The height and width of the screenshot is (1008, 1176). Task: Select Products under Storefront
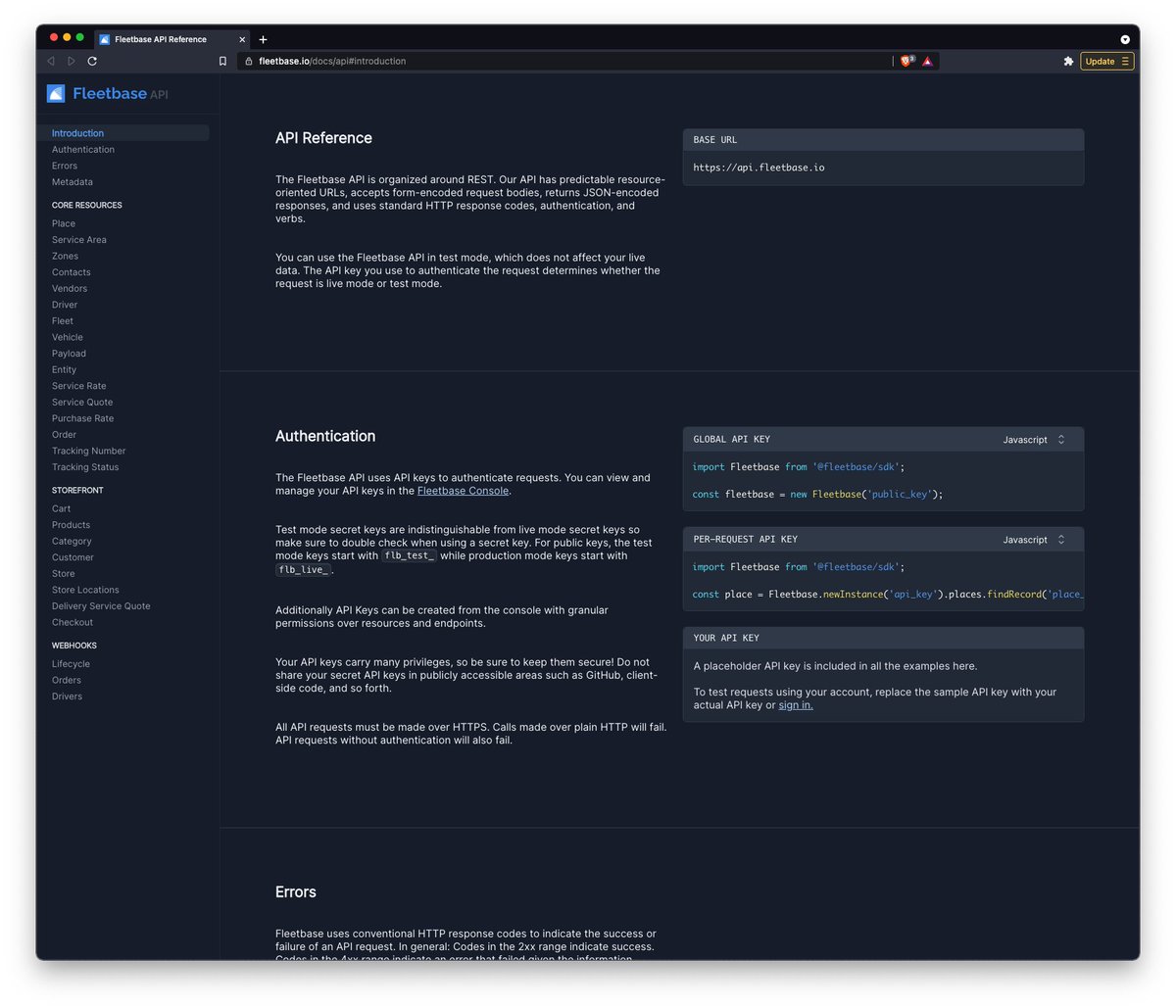[x=72, y=525]
